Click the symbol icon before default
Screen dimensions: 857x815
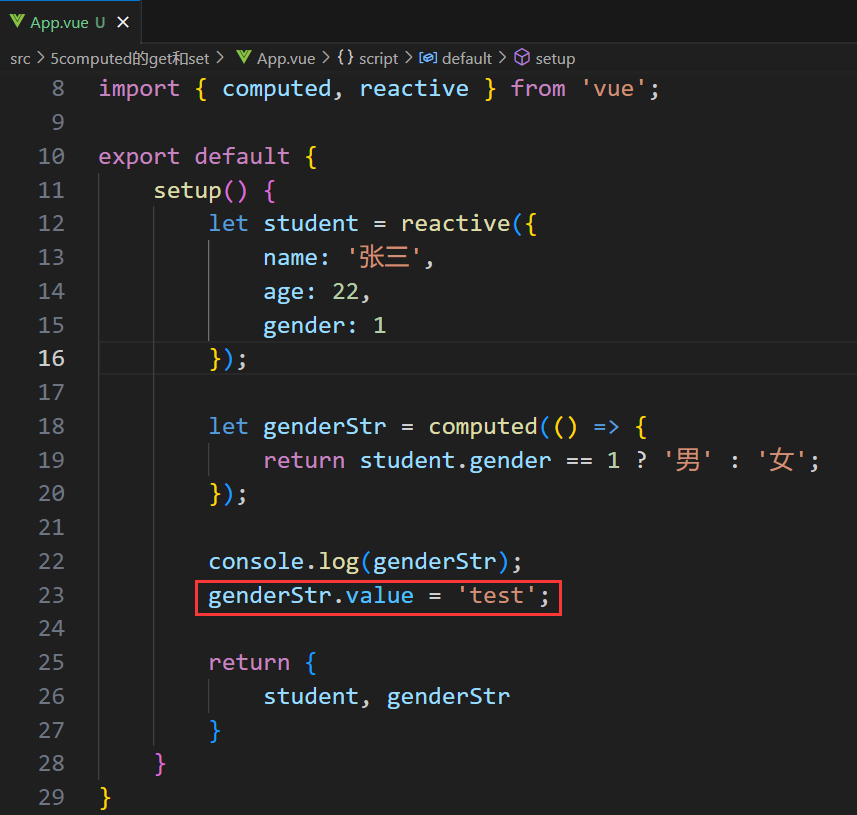(428, 57)
